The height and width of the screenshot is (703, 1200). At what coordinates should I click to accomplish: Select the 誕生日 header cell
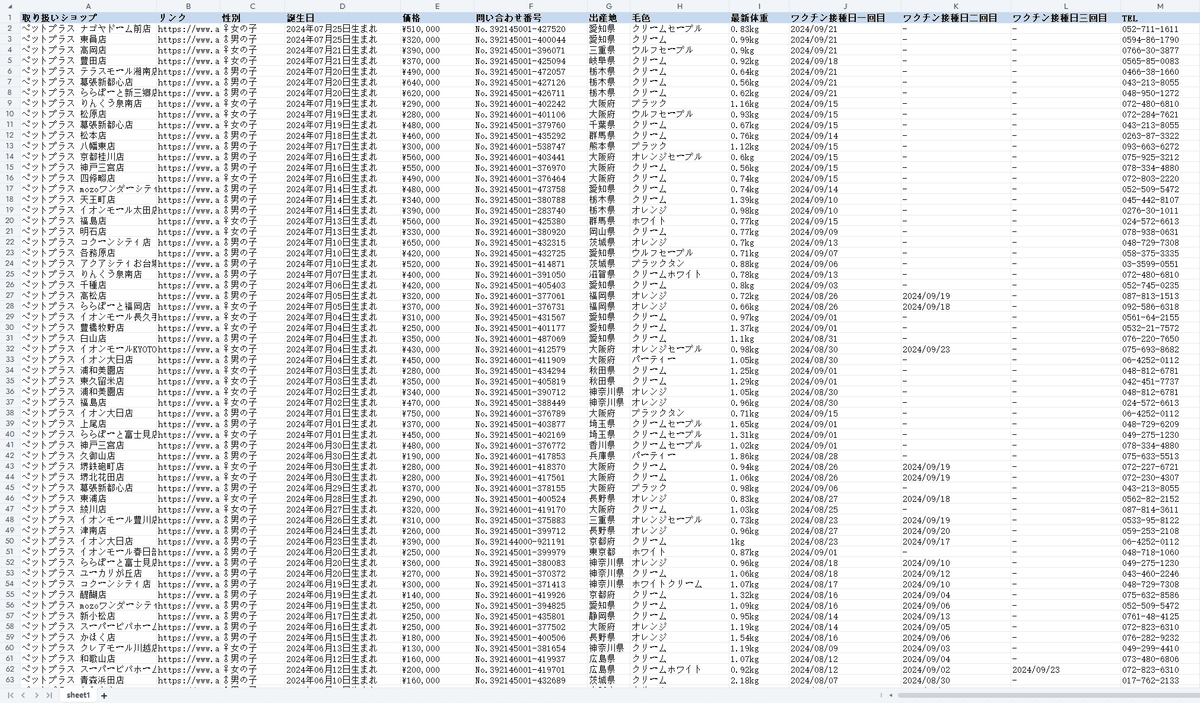[x=342, y=18]
